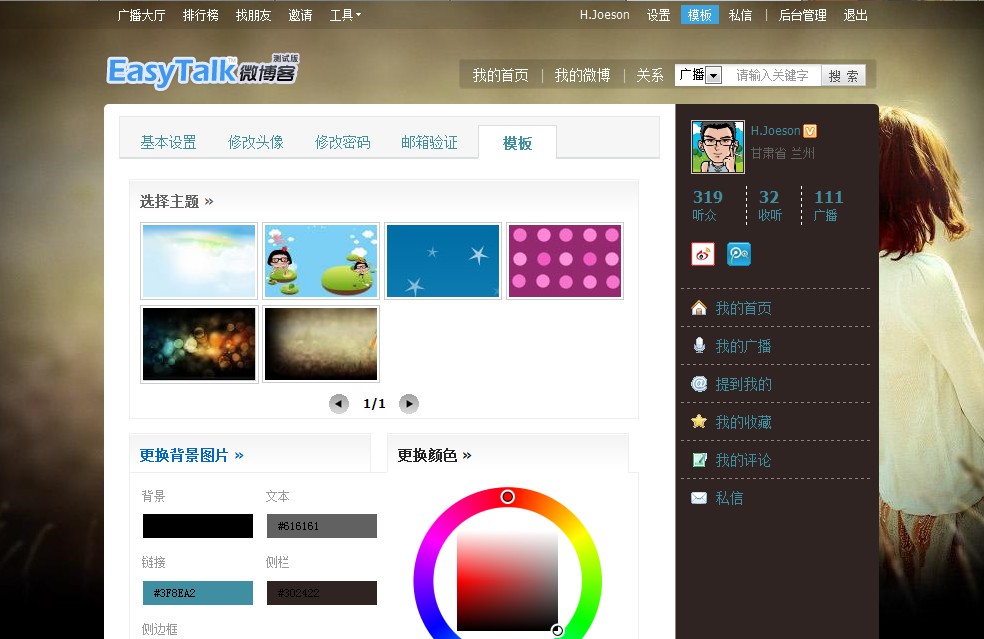984x639 pixels.
Task: Click the envelope icon beside 私信
Action: tap(698, 497)
